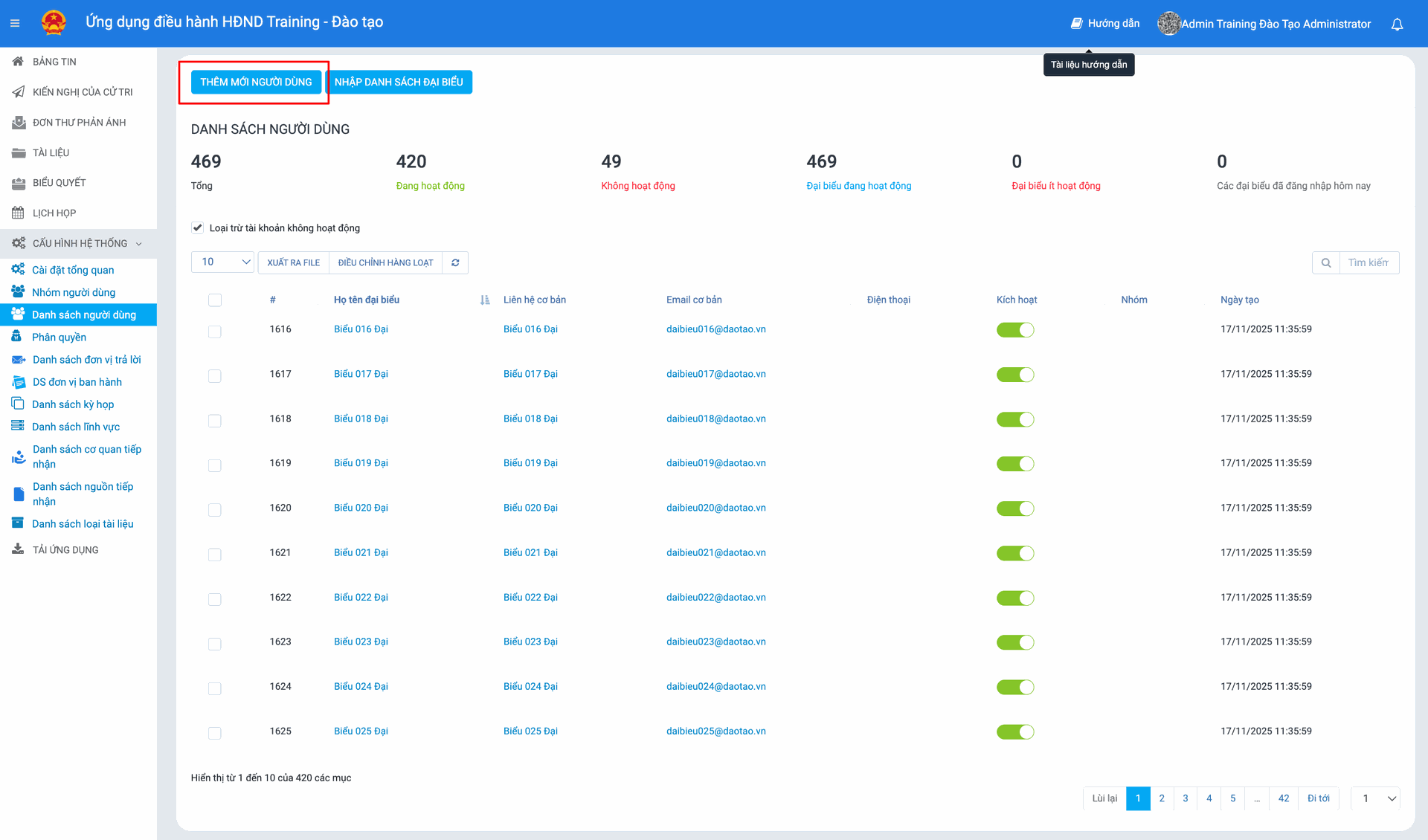Click the hamburger menu icon
The height and width of the screenshot is (840, 1428).
[15, 23]
